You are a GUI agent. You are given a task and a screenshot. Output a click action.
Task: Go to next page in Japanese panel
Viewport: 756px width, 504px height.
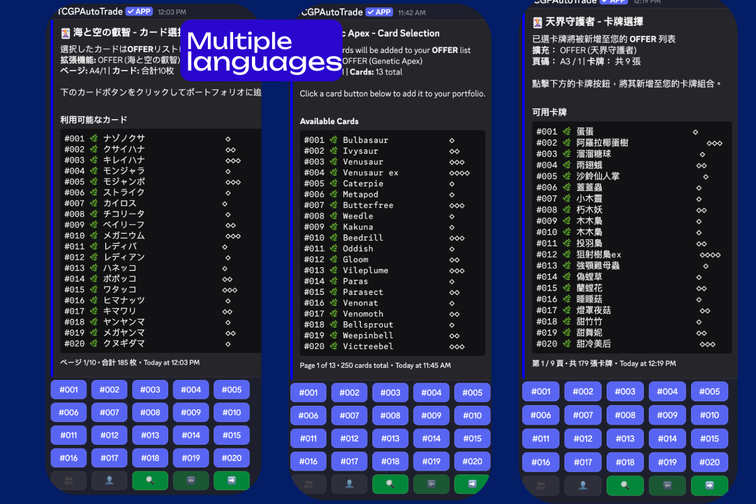click(x=231, y=481)
